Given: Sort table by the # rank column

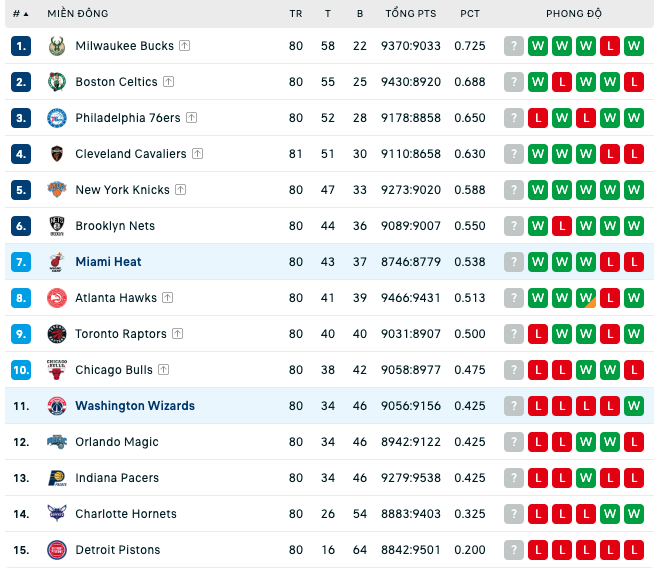Looking at the screenshot, I should 20,14.
